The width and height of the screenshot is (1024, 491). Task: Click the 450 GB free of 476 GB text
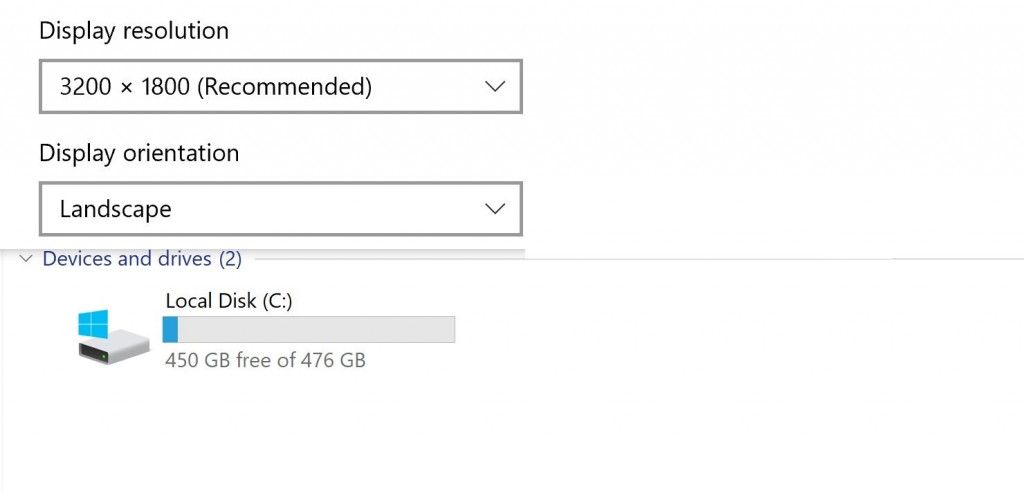[x=265, y=360]
